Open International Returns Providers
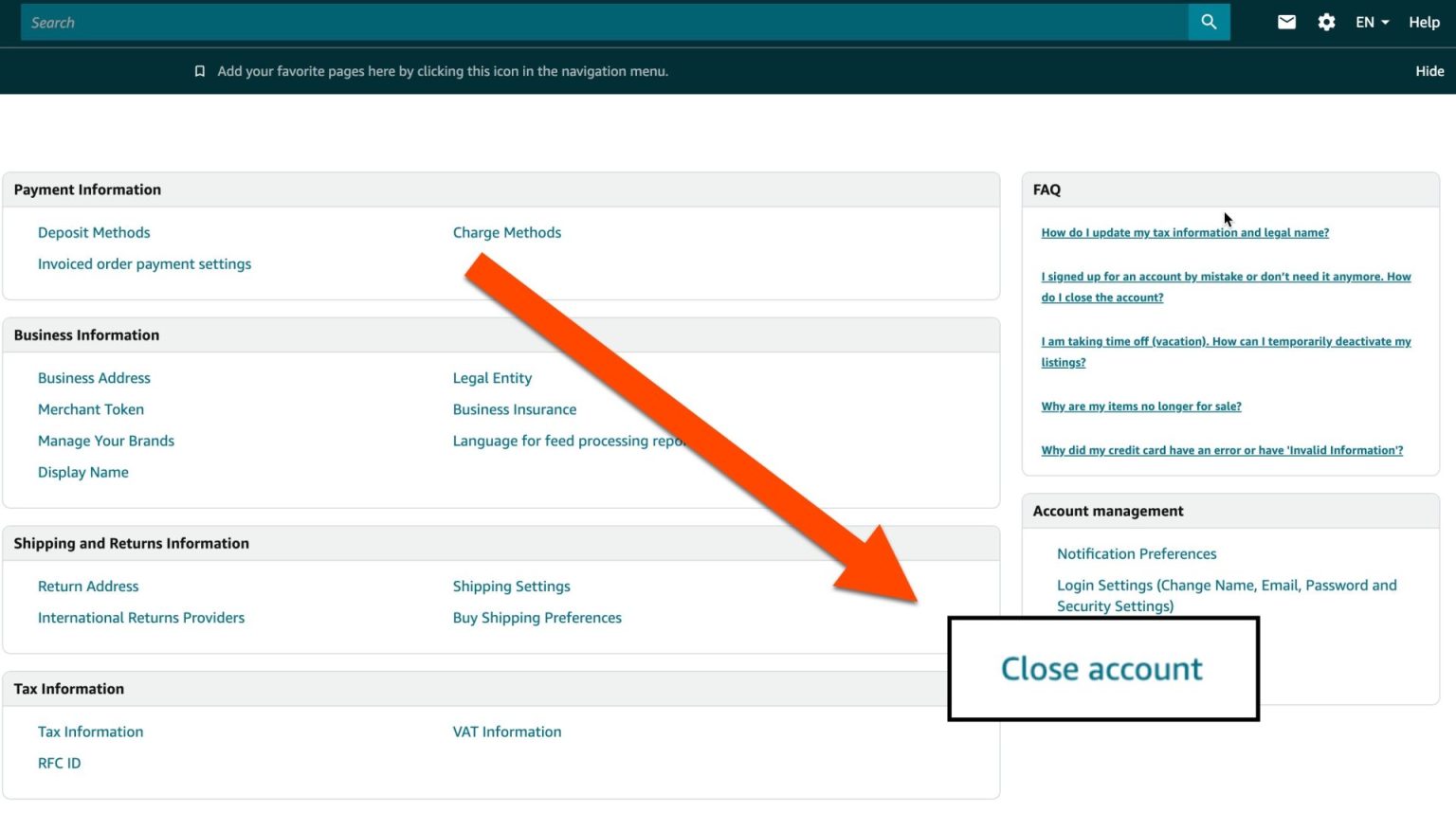Image resolution: width=1456 pixels, height=831 pixels. [x=140, y=617]
